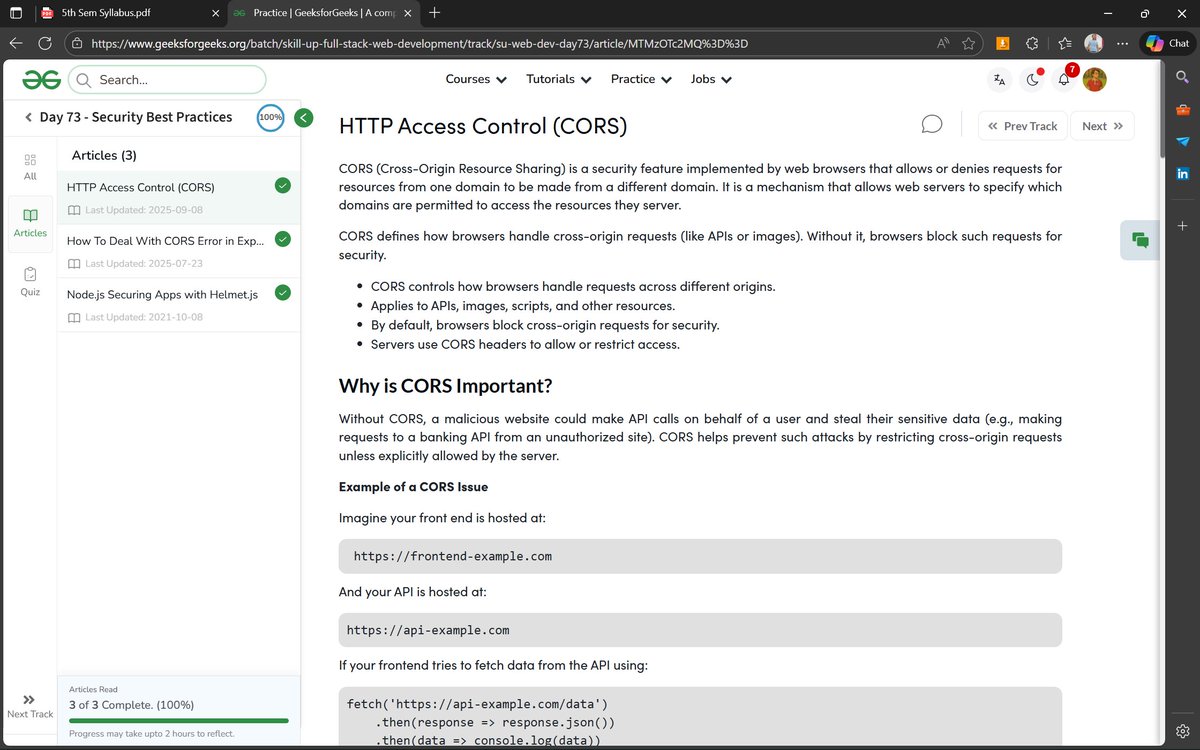Open your profile avatar menu

pos(1094,79)
